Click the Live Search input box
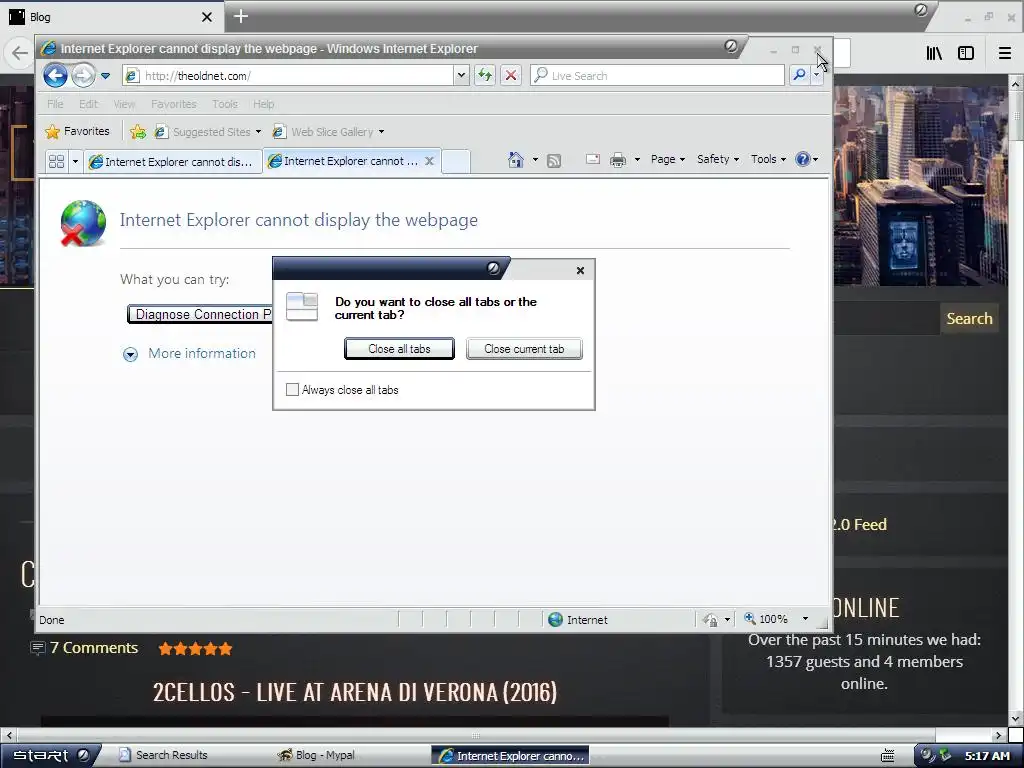 click(657, 76)
